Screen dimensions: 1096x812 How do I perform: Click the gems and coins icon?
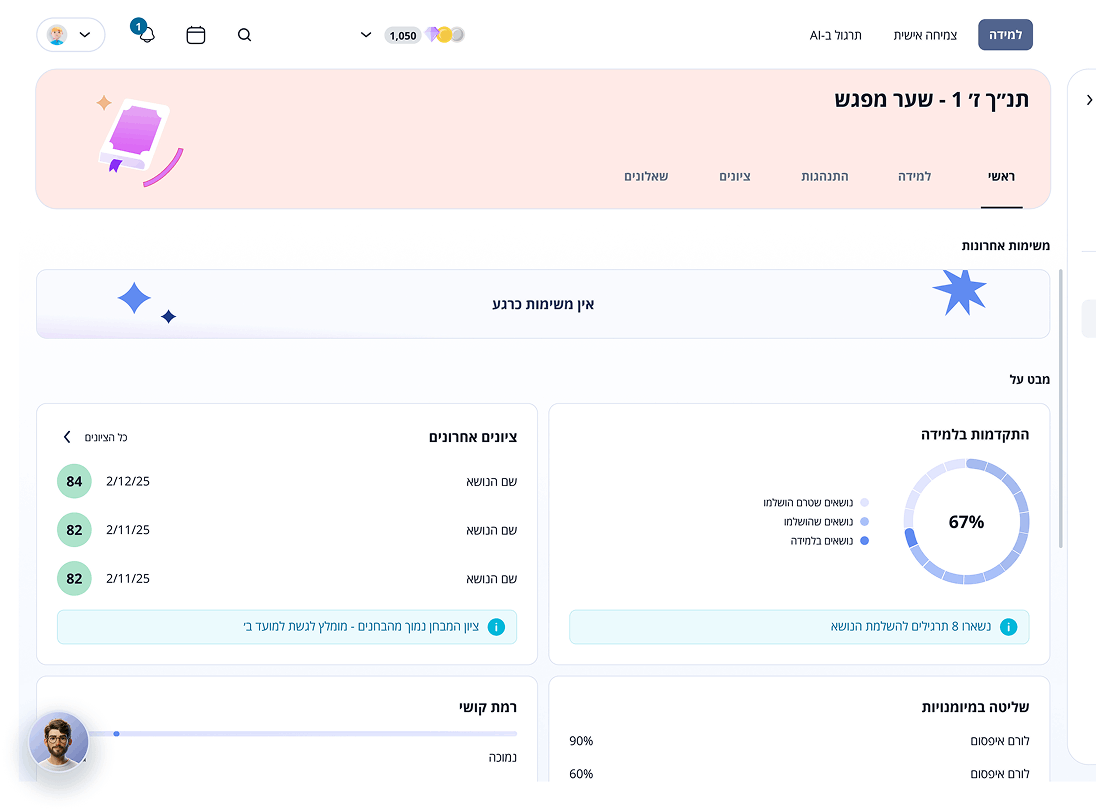tap(445, 34)
